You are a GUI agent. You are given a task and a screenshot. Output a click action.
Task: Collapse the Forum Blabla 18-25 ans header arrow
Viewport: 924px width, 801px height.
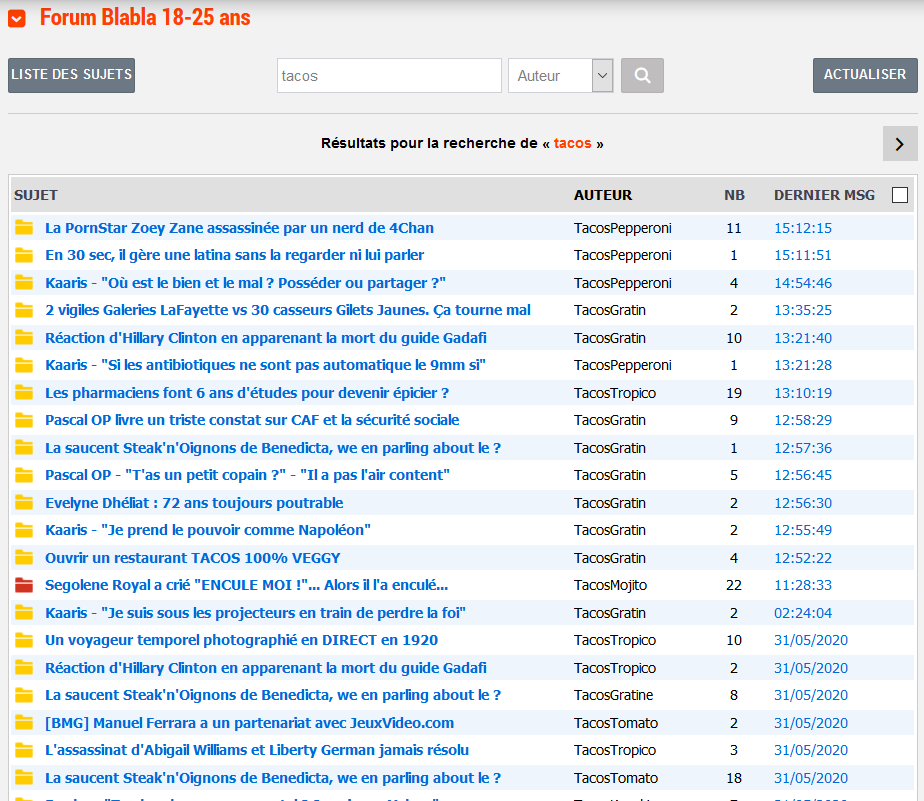click(x=17, y=18)
